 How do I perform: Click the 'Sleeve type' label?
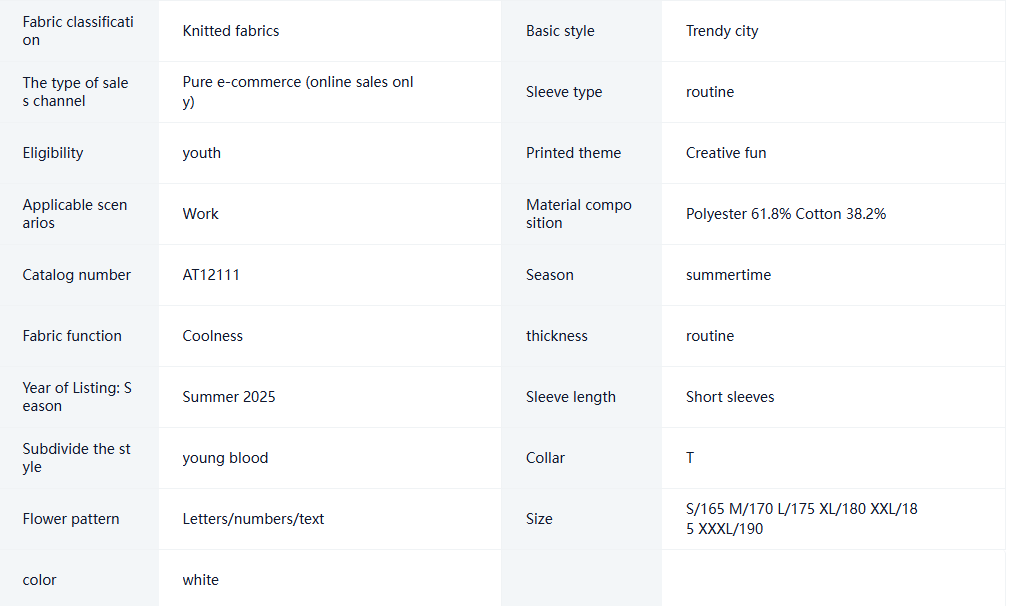pyautogui.click(x=564, y=92)
